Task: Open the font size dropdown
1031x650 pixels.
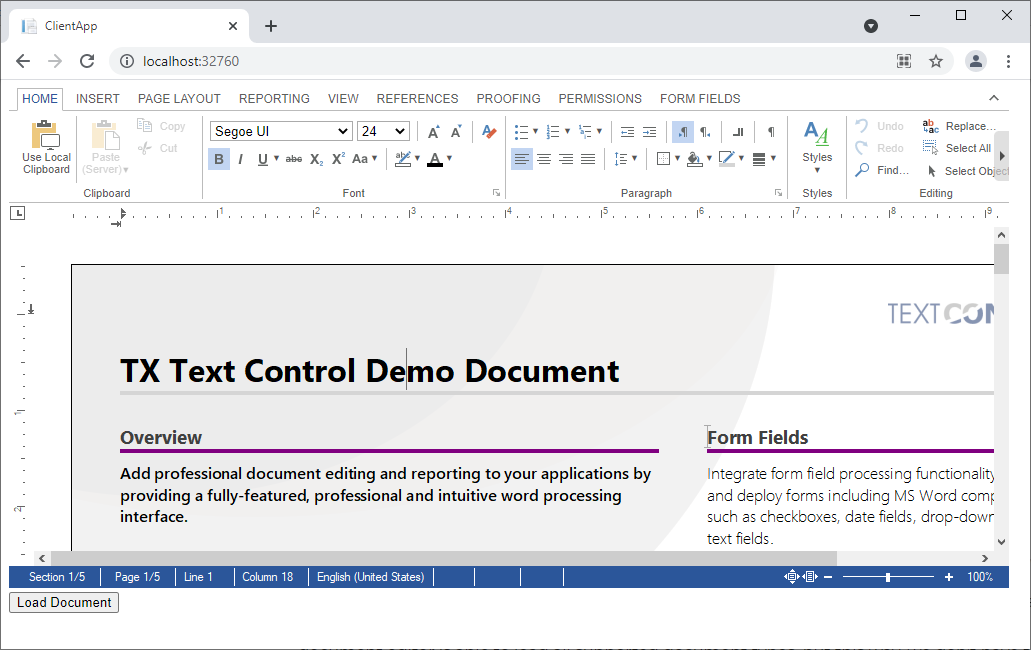Action: [383, 131]
